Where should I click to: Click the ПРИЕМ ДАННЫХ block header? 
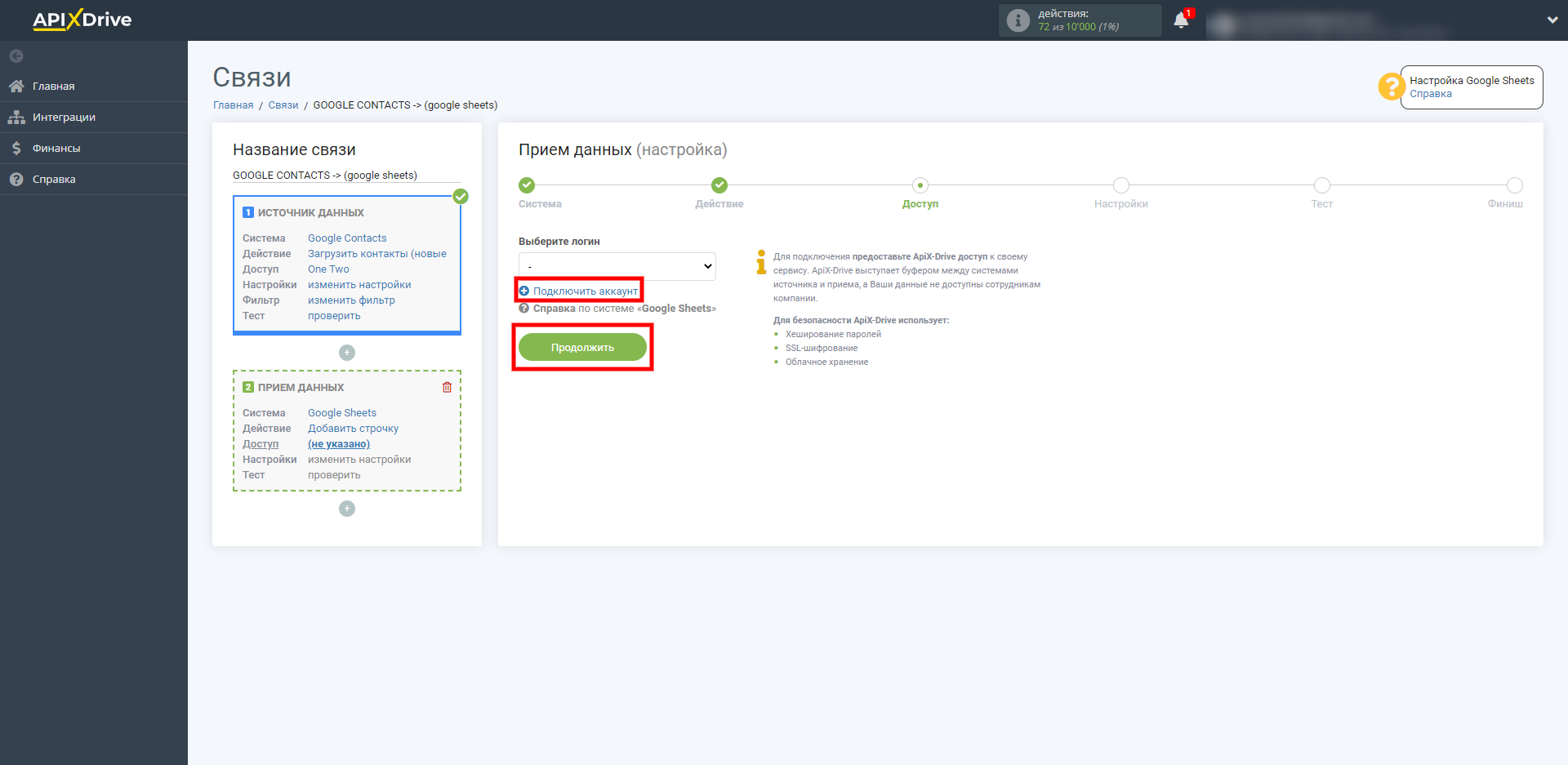pyautogui.click(x=301, y=387)
